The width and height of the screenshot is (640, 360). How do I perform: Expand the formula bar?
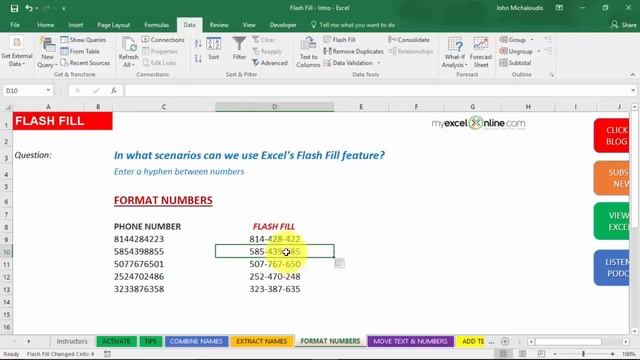[633, 90]
